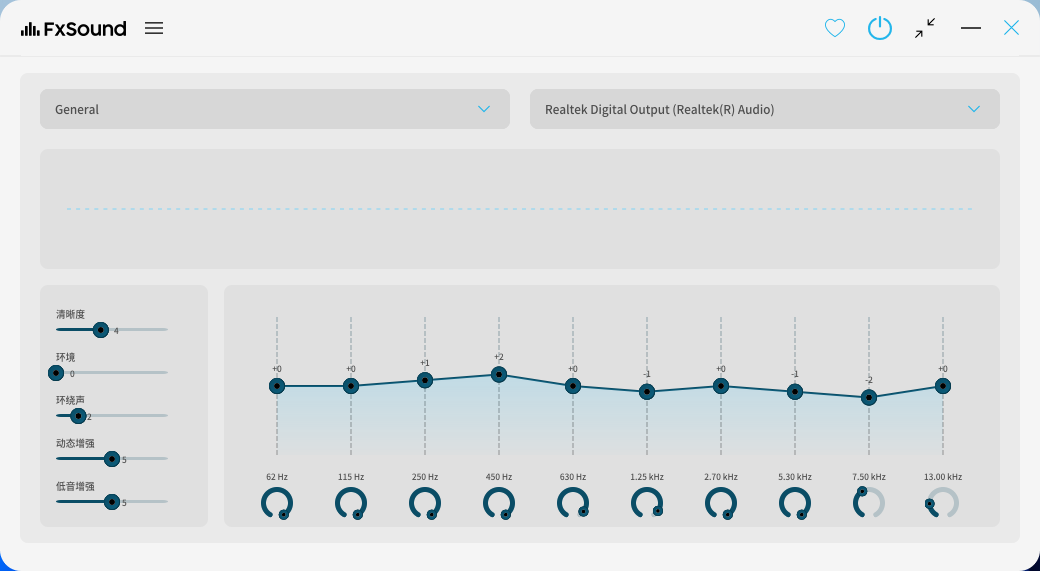Click the 环绕声 slider handle
Viewport: 1040px width, 571px height.
coord(78,416)
